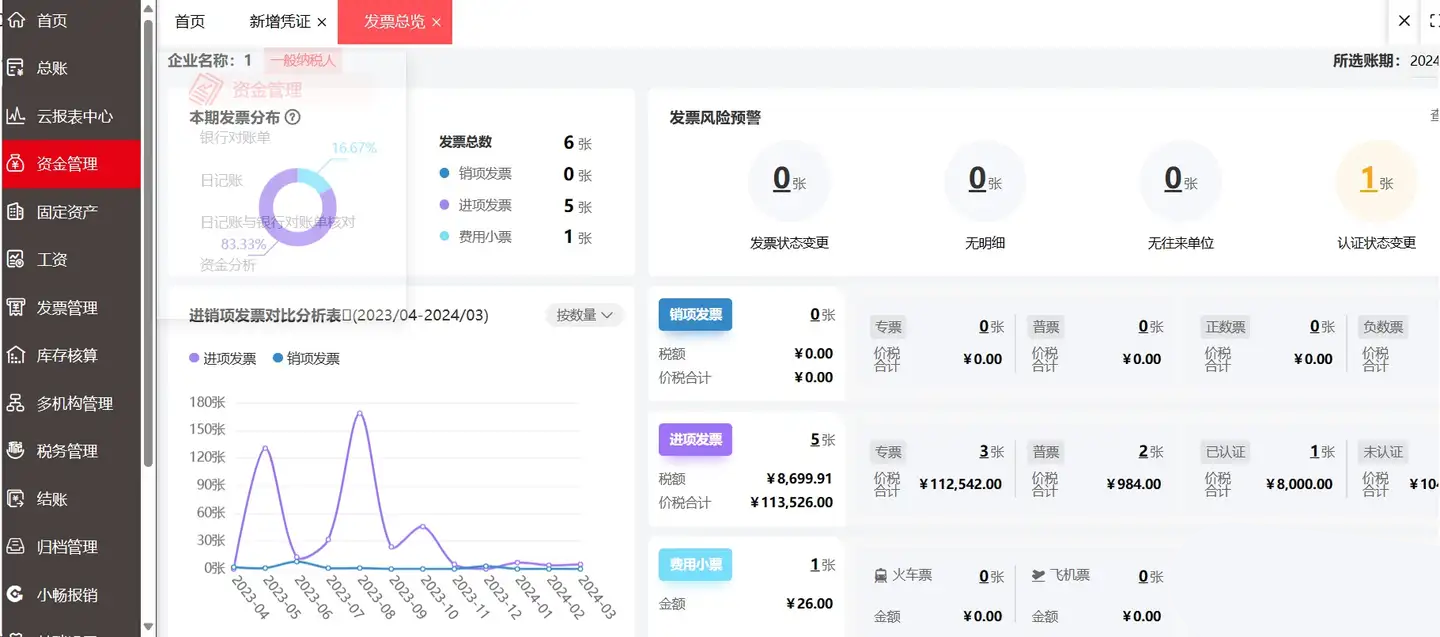Open 库存核算 warehouse icon

(15, 356)
